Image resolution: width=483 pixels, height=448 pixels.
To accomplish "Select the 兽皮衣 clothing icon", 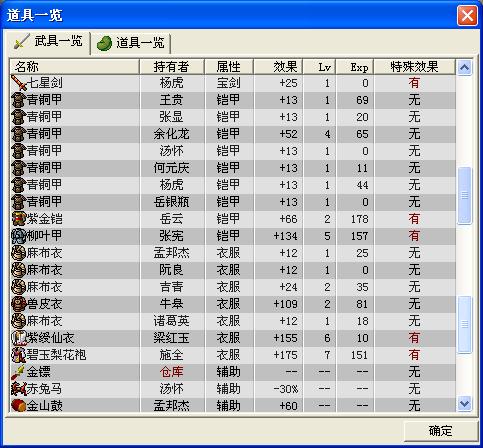I will pos(19,304).
